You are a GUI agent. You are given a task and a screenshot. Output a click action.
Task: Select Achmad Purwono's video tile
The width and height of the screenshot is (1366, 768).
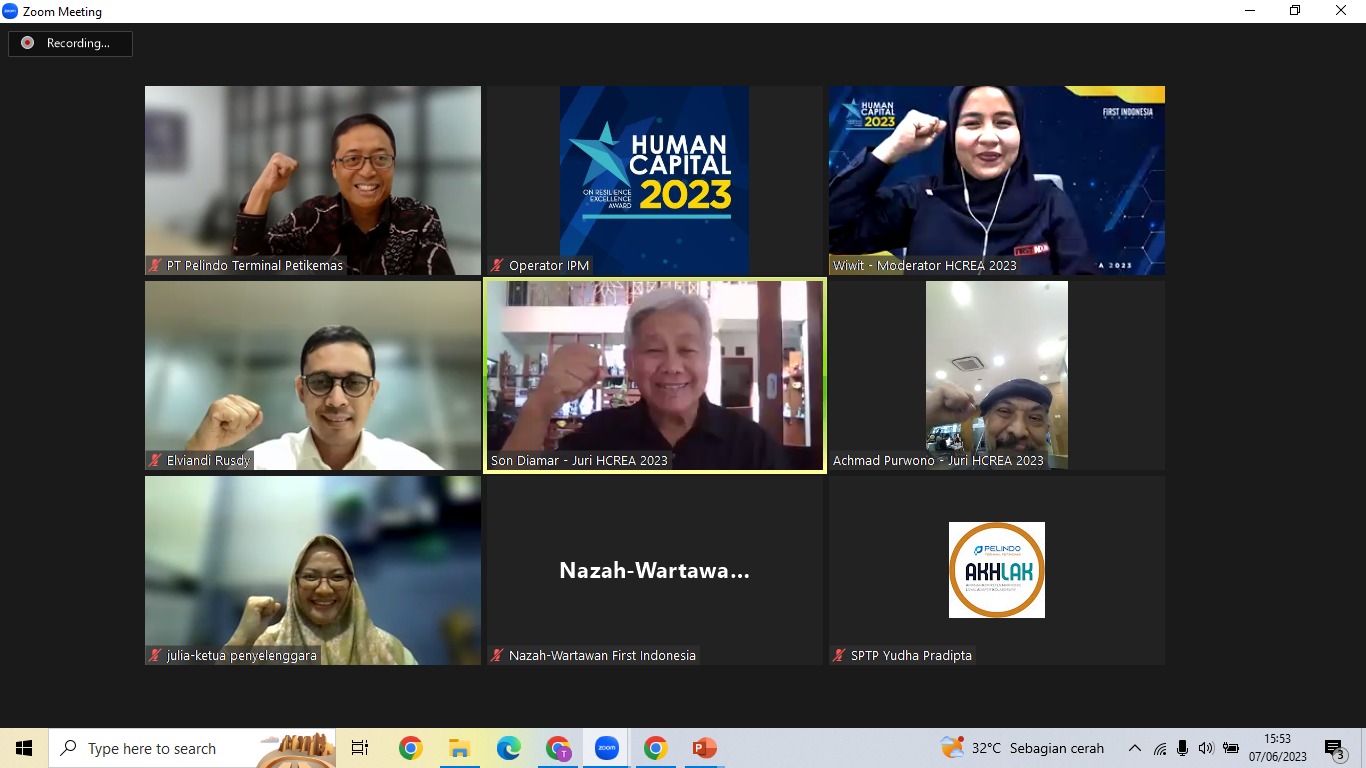point(997,375)
